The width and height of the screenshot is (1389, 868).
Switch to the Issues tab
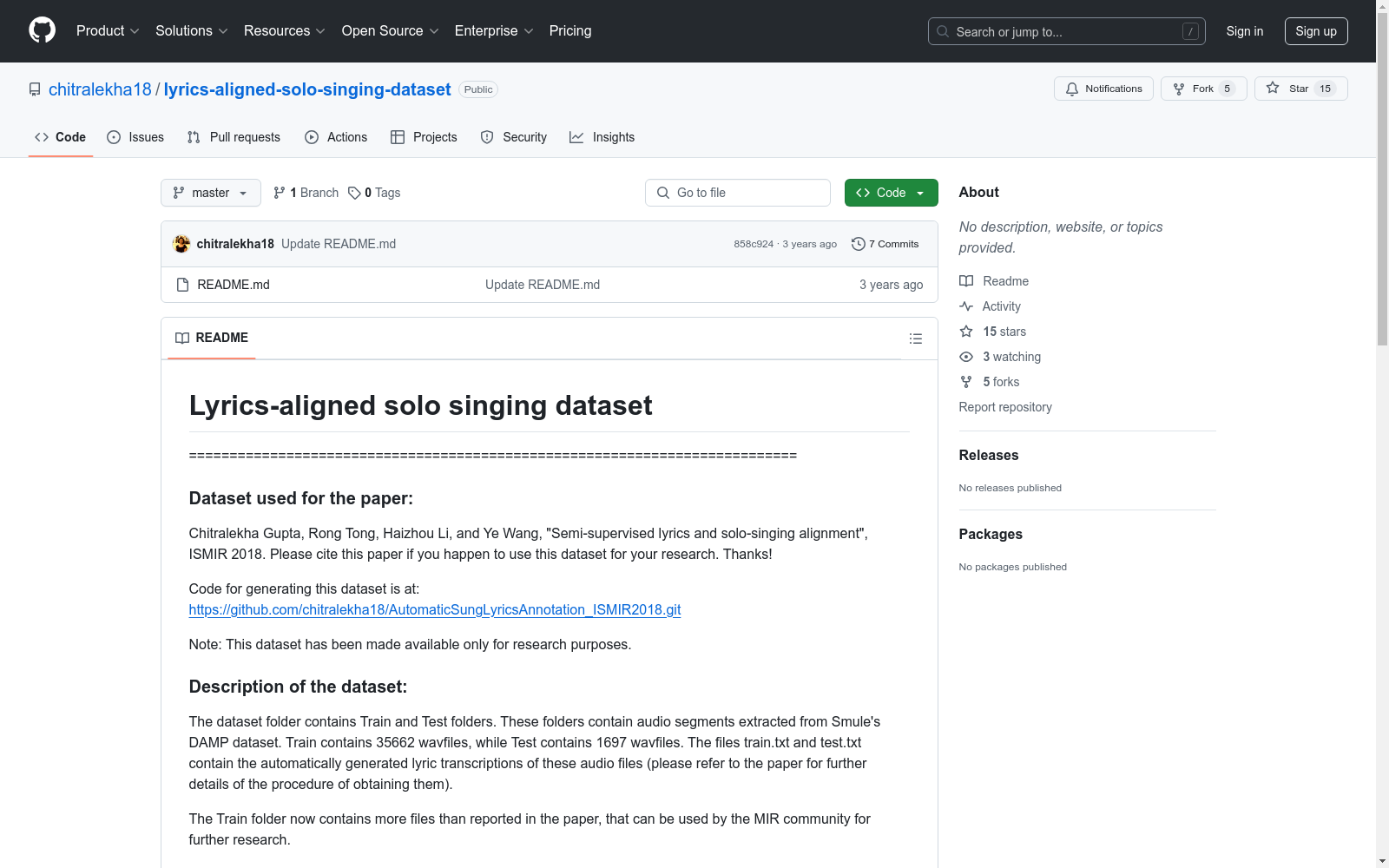click(135, 137)
